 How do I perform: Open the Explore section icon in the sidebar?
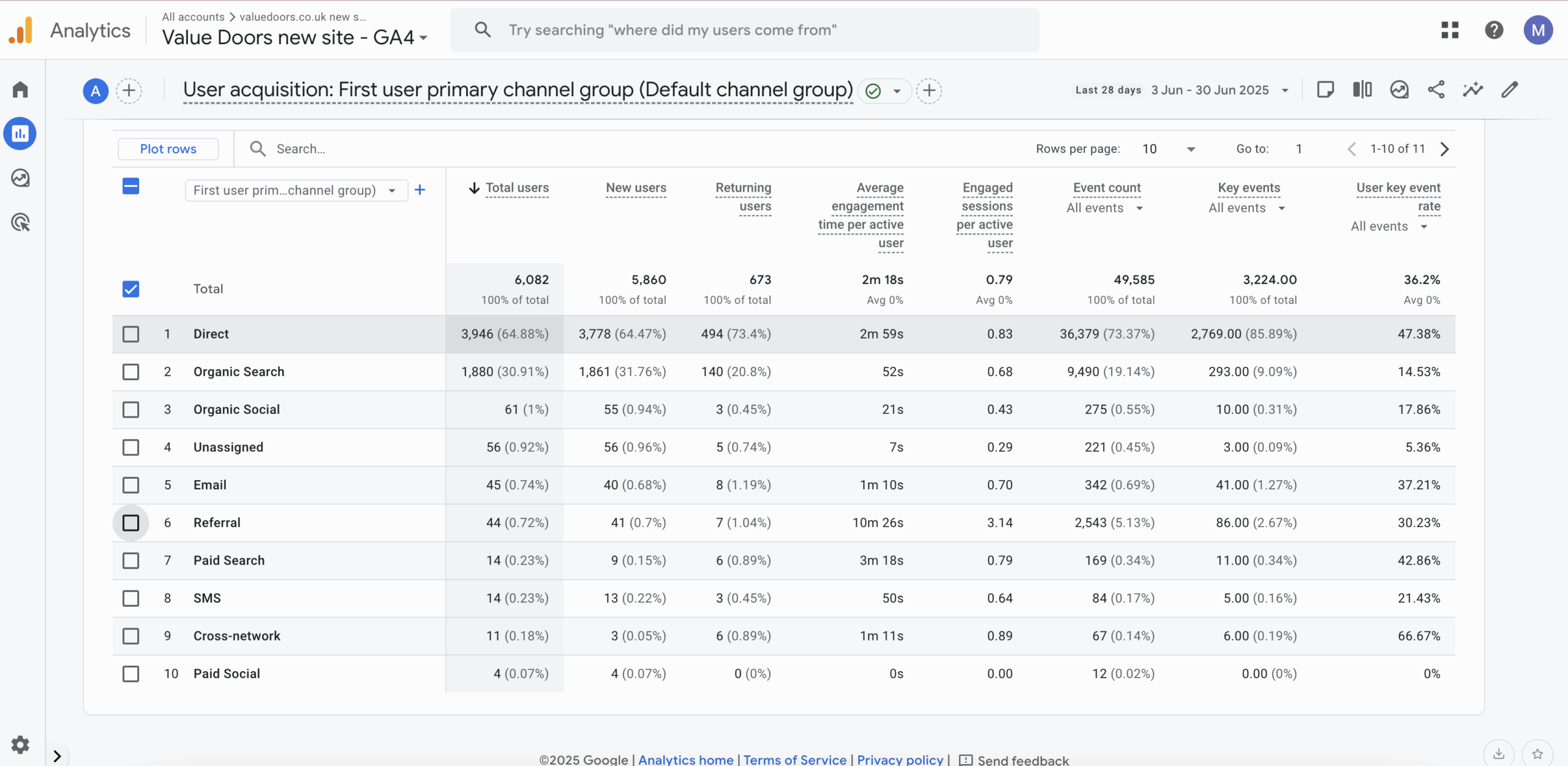click(20, 178)
